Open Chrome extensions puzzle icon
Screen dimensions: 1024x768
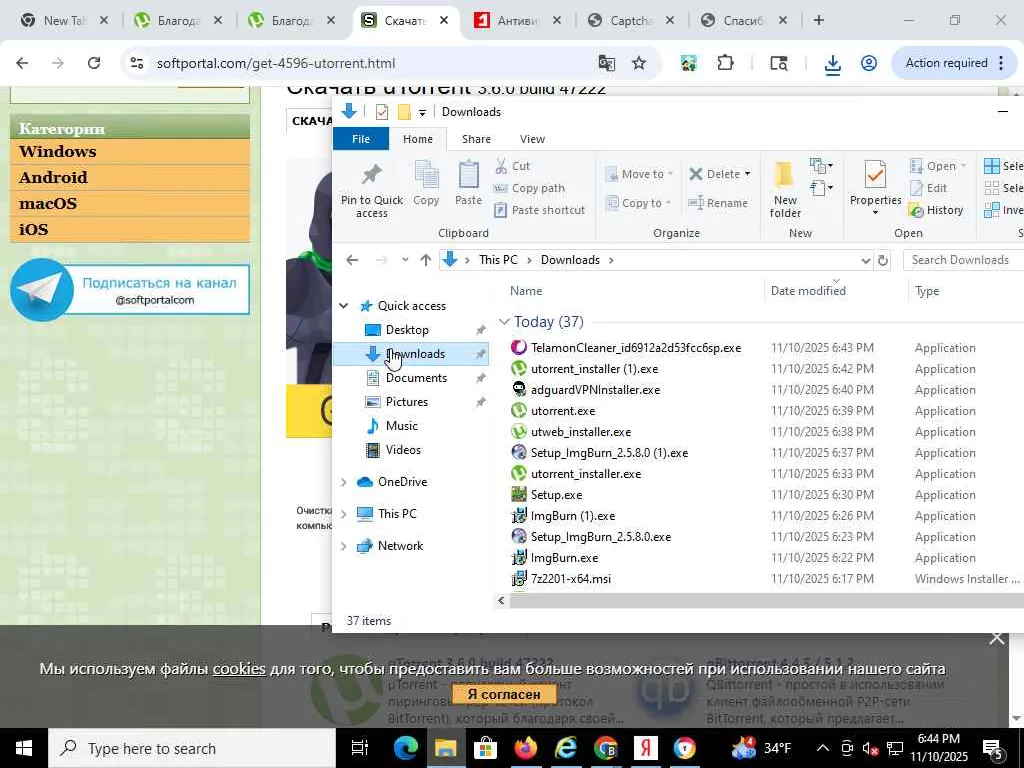tap(725, 63)
